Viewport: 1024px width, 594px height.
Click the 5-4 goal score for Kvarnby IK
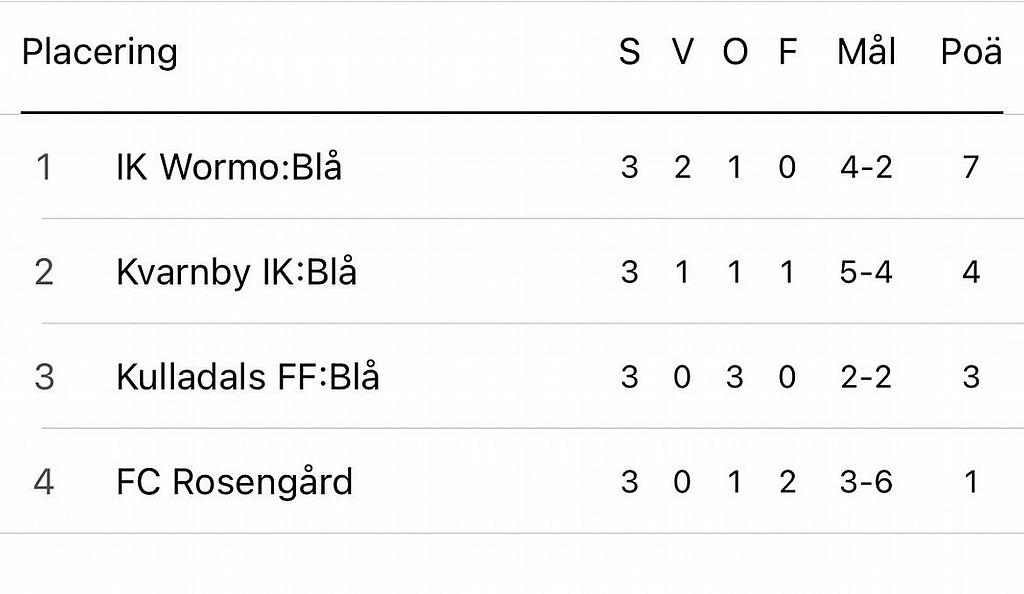click(x=866, y=272)
